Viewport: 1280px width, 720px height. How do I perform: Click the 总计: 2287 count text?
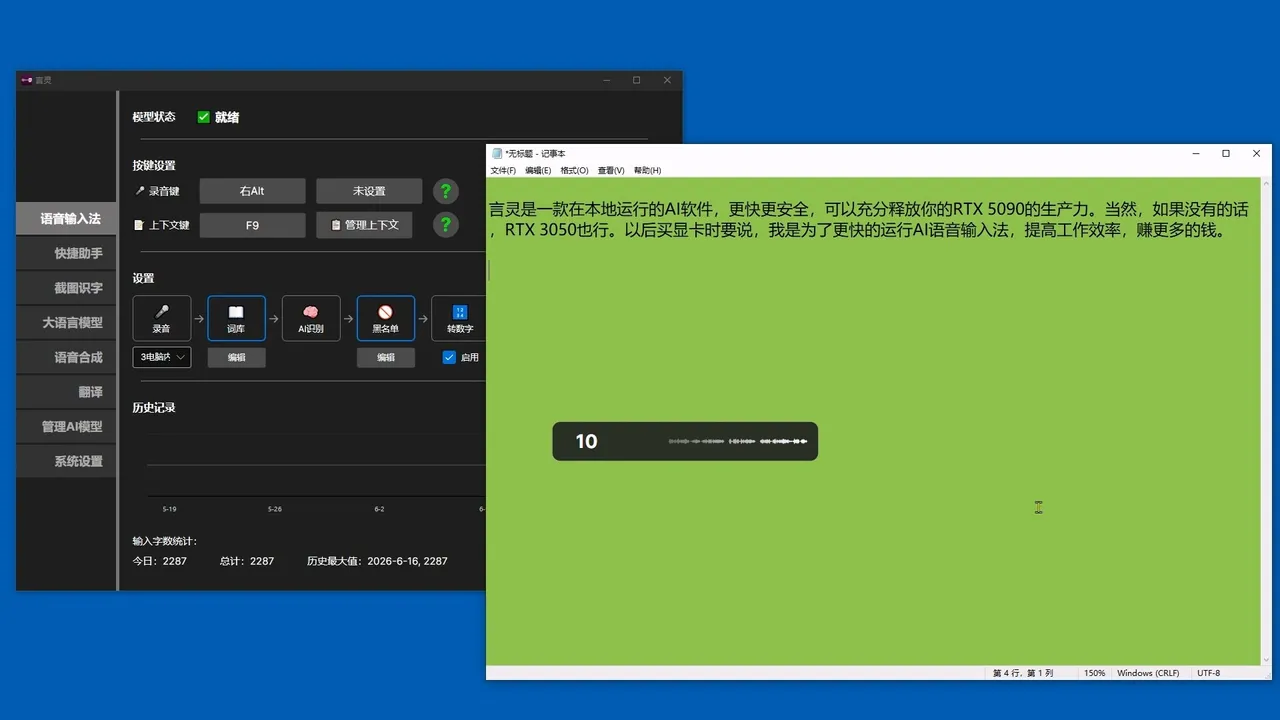[x=247, y=561]
